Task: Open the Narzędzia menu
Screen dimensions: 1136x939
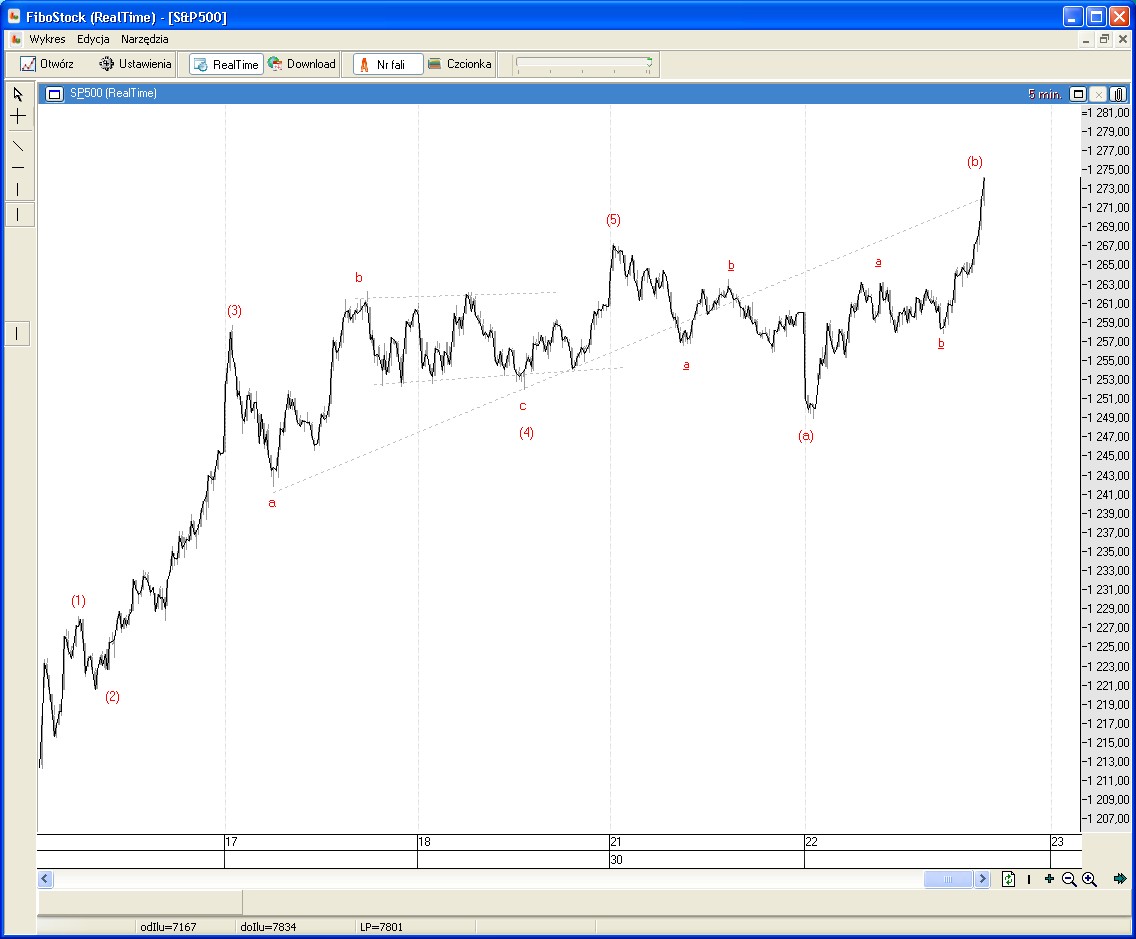Action: pyautogui.click(x=144, y=39)
